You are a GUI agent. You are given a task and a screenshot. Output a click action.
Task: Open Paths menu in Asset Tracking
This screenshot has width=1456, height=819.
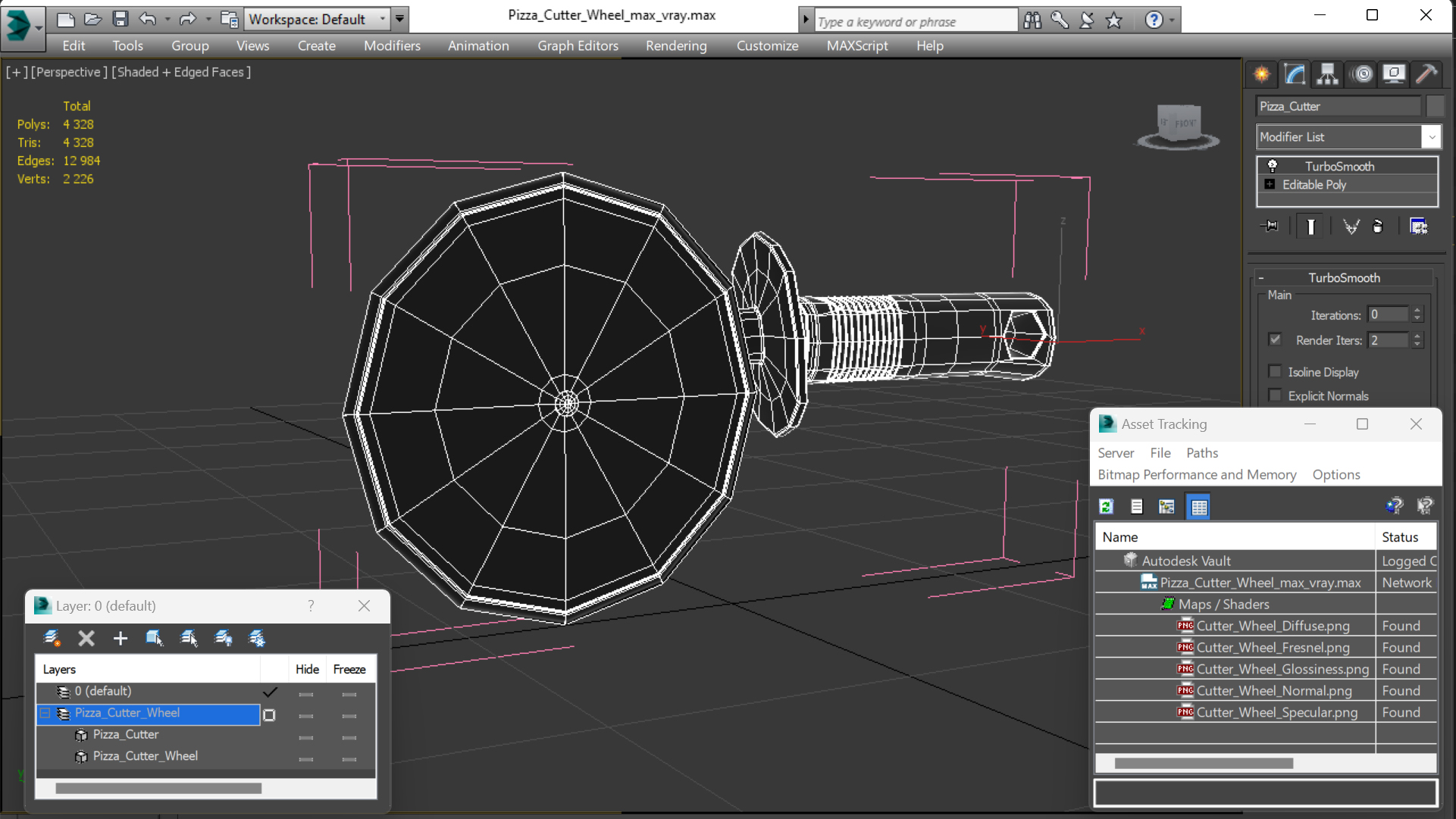pyautogui.click(x=1201, y=452)
